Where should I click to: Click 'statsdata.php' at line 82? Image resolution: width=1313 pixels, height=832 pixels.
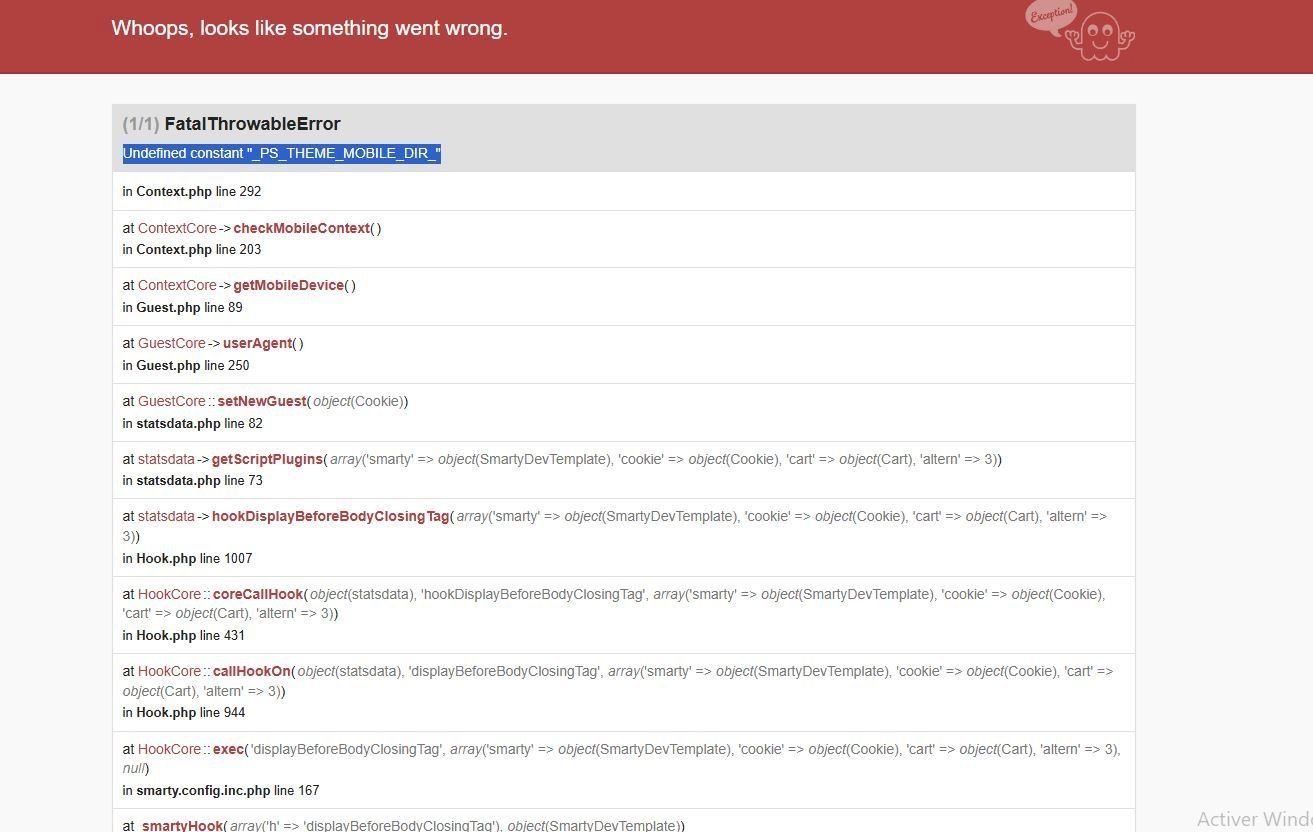point(178,423)
